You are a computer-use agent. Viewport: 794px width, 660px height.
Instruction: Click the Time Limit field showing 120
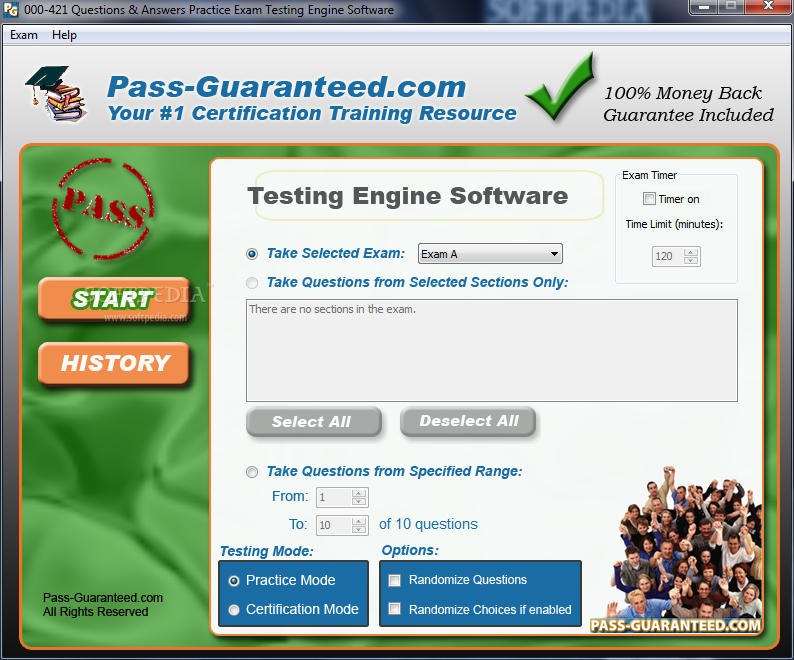[667, 256]
